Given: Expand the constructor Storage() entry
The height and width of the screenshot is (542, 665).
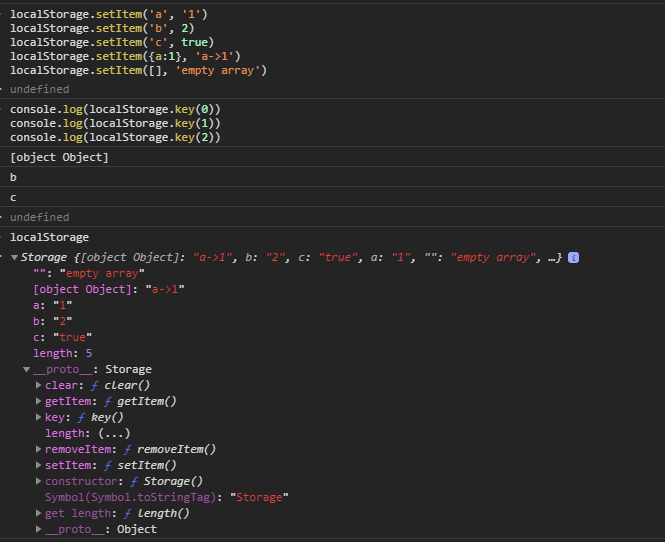Looking at the screenshot, I should (38, 481).
